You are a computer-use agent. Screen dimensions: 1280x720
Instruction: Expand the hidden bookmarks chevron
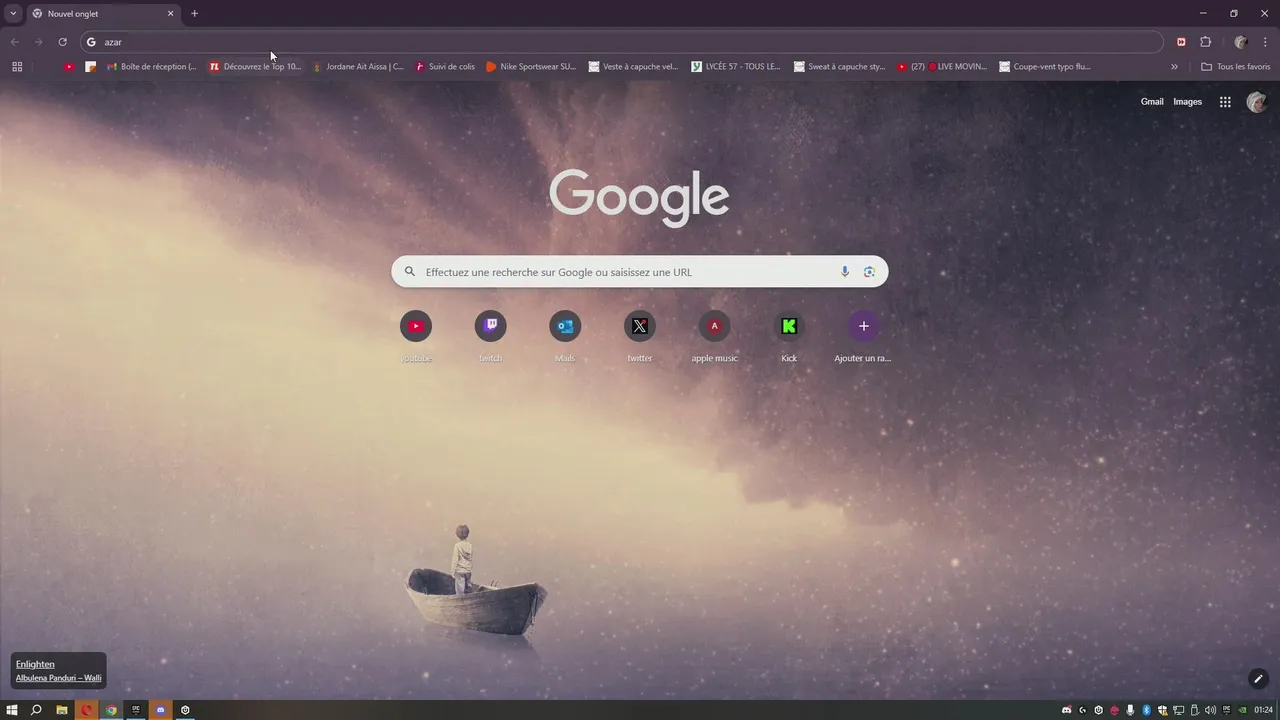coord(1174,67)
